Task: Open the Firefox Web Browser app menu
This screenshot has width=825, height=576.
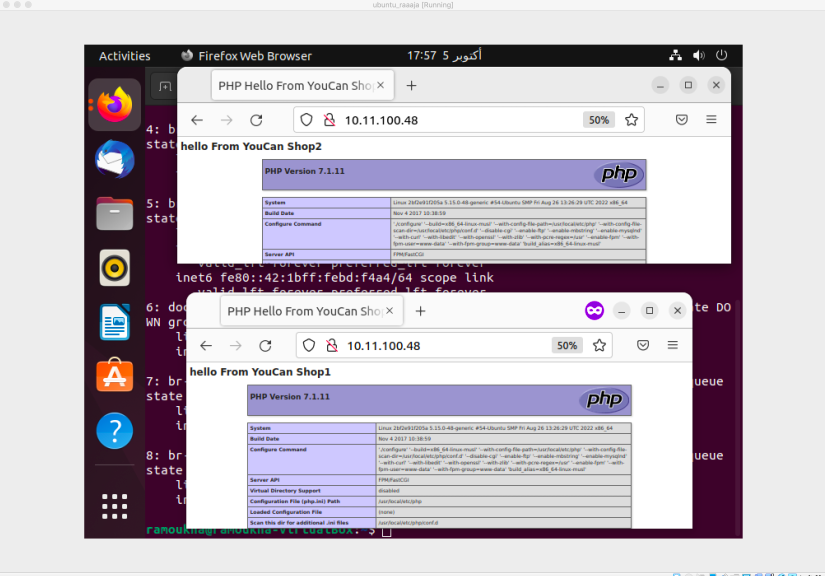Action: [246, 56]
